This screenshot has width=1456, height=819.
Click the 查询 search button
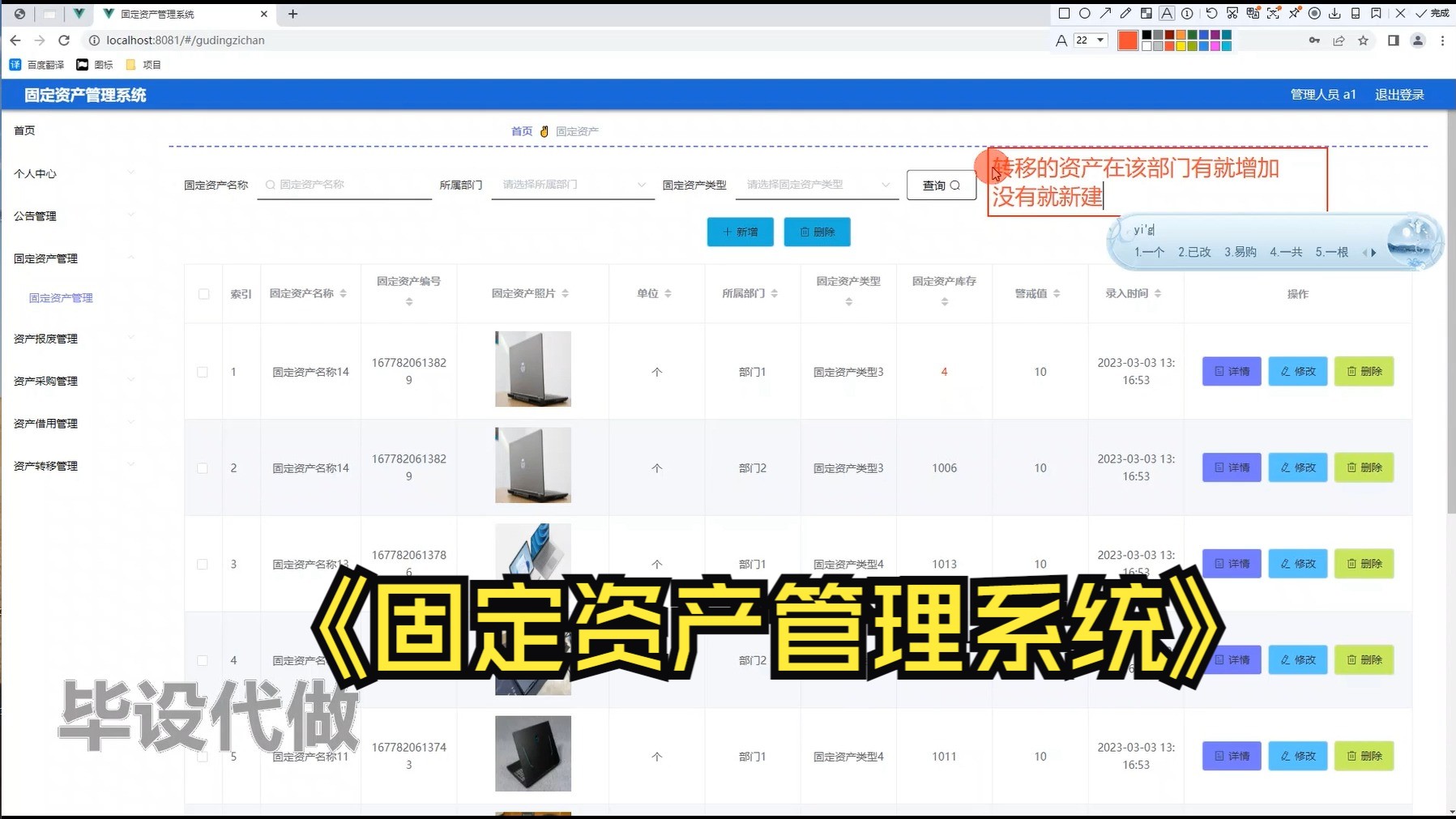click(941, 185)
